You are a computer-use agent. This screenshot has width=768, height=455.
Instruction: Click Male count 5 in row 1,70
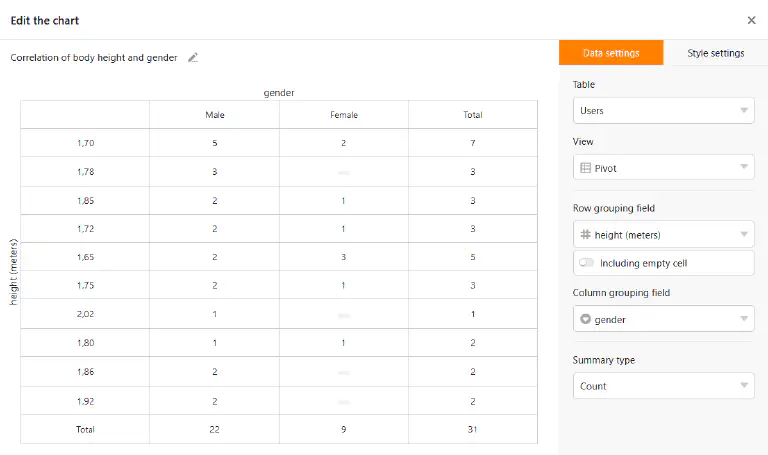point(215,143)
